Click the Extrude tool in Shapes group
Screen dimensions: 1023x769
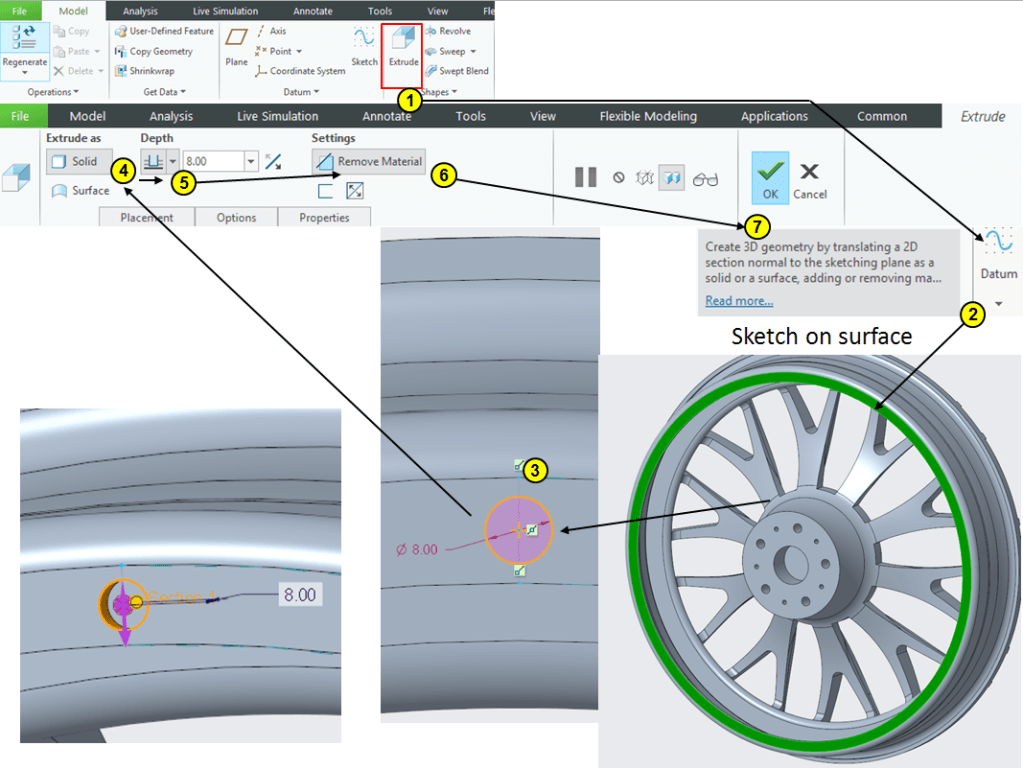tap(403, 48)
